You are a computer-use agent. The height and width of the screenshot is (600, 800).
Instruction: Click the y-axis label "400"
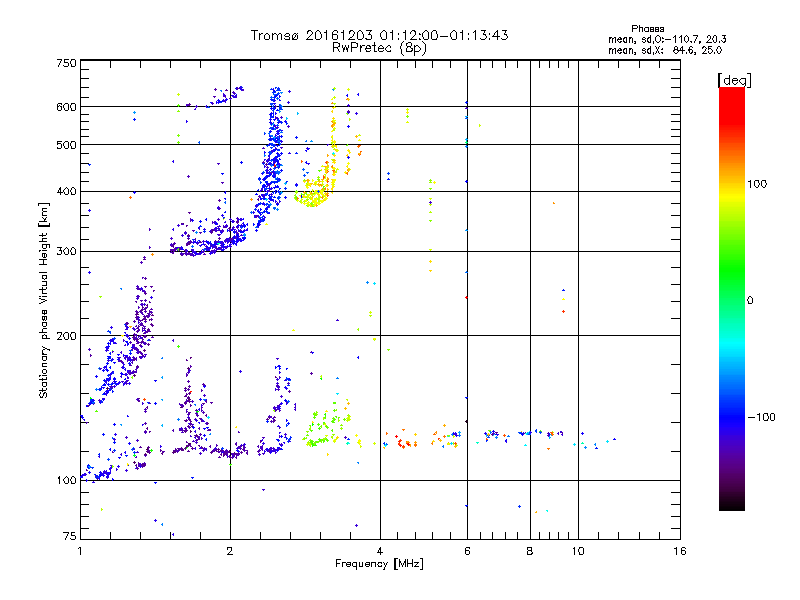pyautogui.click(x=66, y=191)
